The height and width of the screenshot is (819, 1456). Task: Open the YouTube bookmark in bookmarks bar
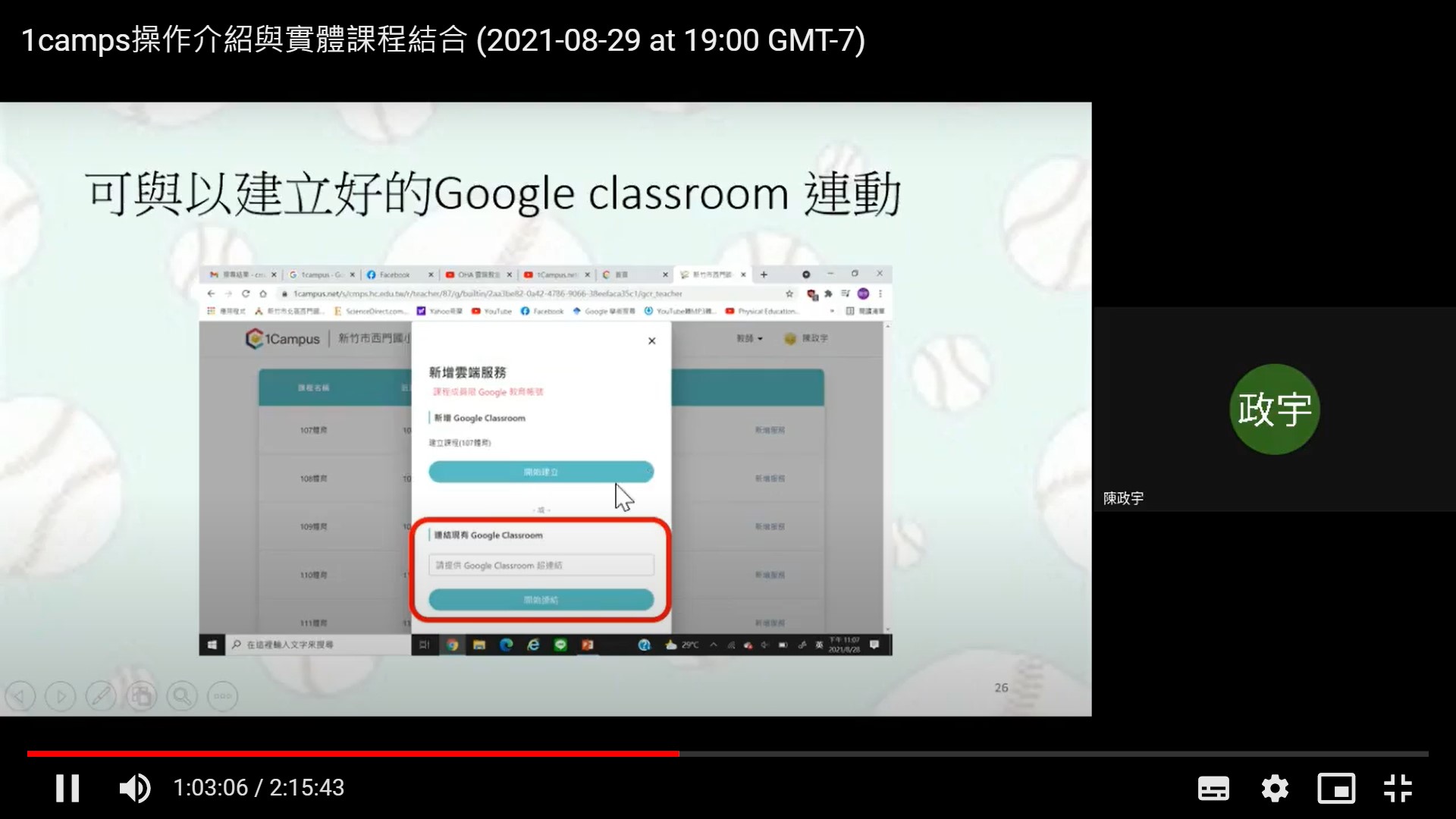[491, 311]
